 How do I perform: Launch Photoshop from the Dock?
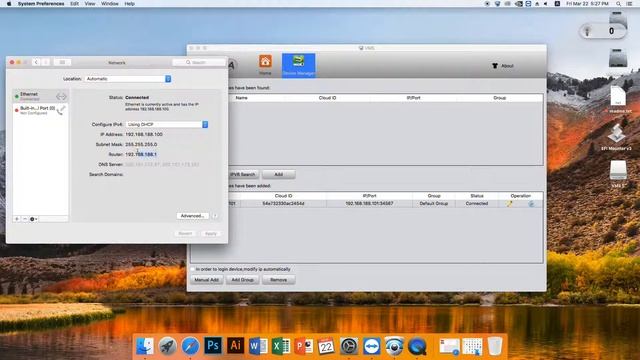pos(213,346)
